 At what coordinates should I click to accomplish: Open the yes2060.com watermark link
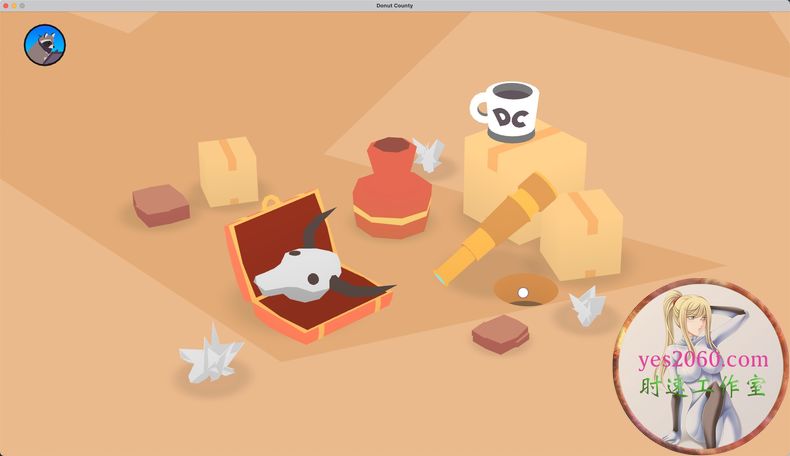[701, 360]
